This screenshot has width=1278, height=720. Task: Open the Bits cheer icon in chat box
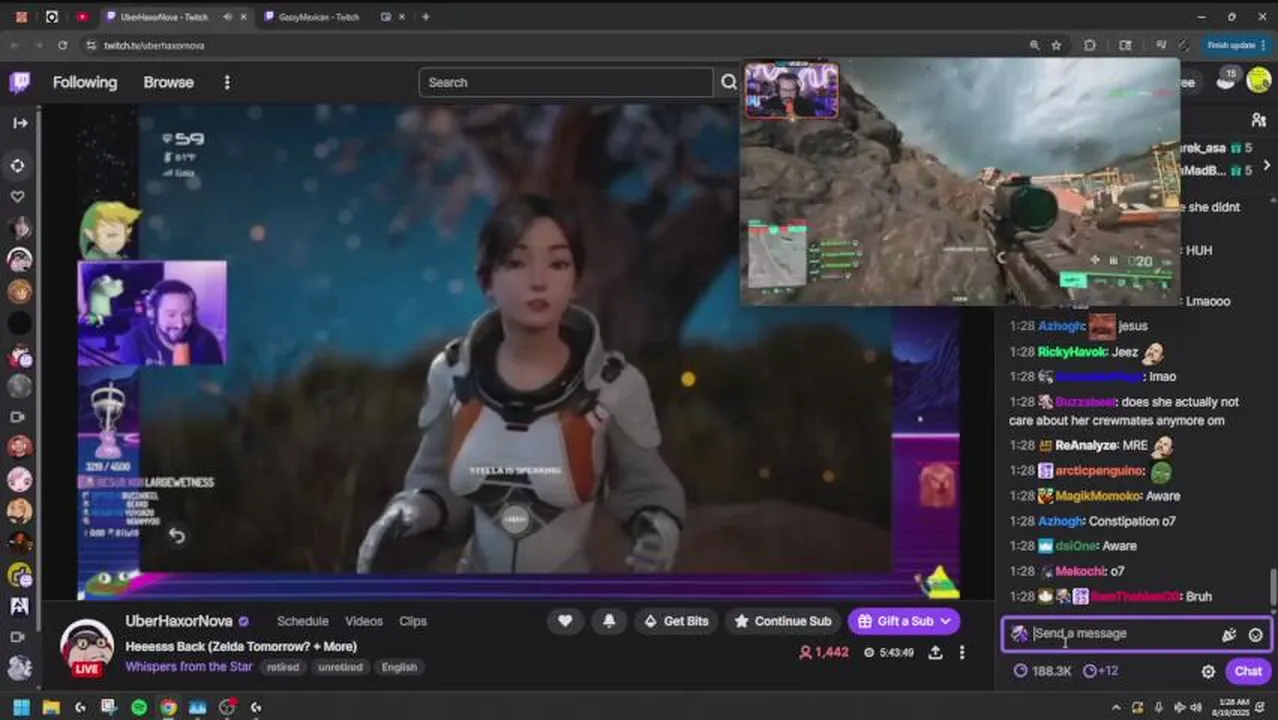click(x=1229, y=634)
